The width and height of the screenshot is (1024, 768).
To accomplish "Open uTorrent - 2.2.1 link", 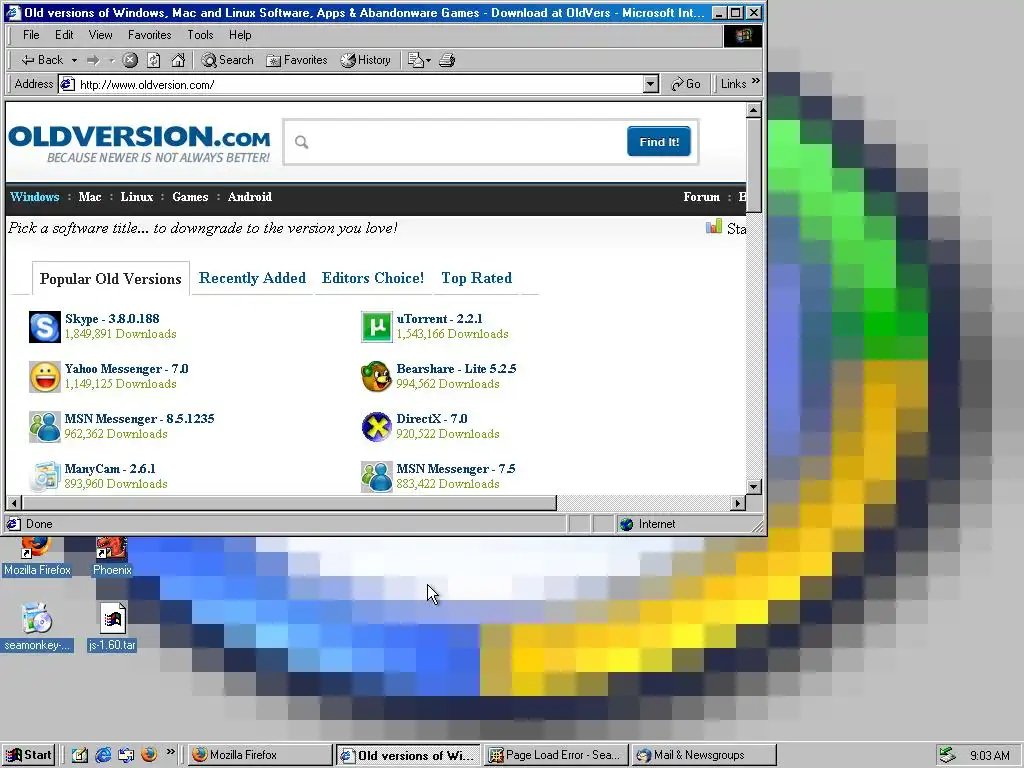I will pyautogui.click(x=440, y=319).
